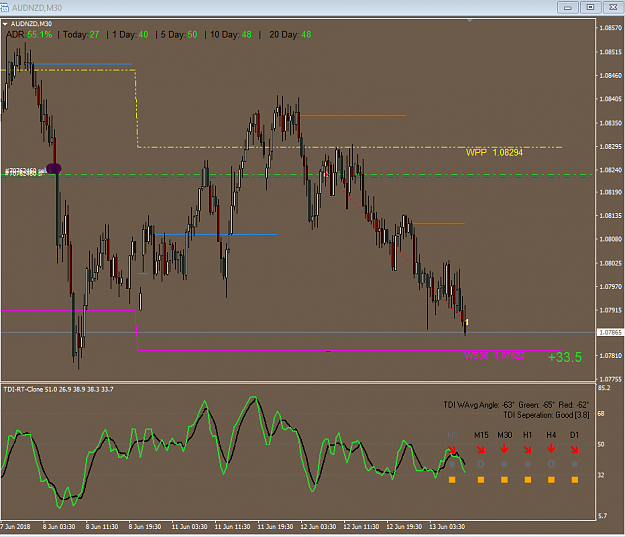Click the 1.08570 price scale label

[x=611, y=28]
